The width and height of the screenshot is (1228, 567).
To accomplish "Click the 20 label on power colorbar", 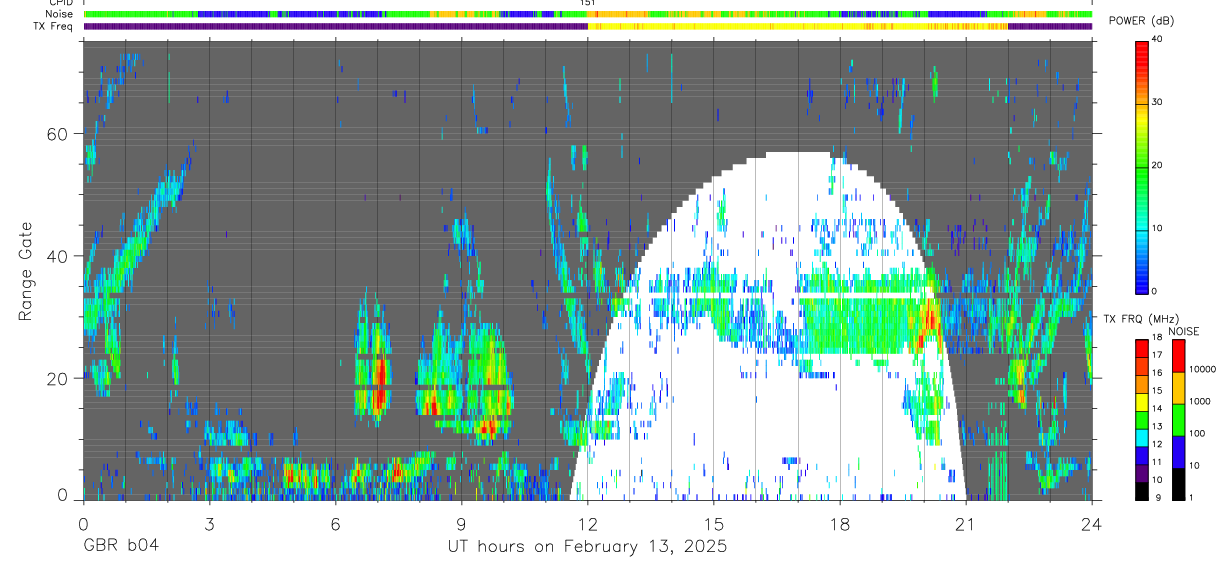I will [1158, 165].
